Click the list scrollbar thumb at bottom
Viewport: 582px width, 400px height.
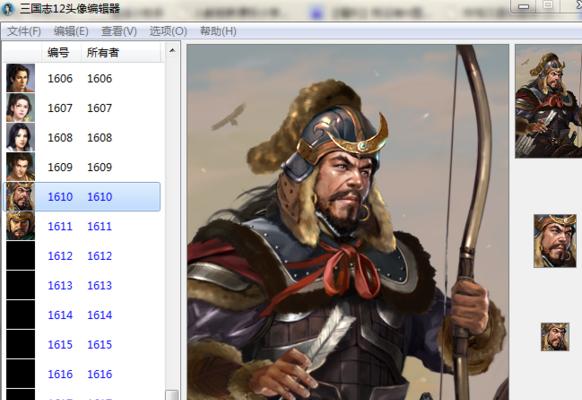click(172, 395)
